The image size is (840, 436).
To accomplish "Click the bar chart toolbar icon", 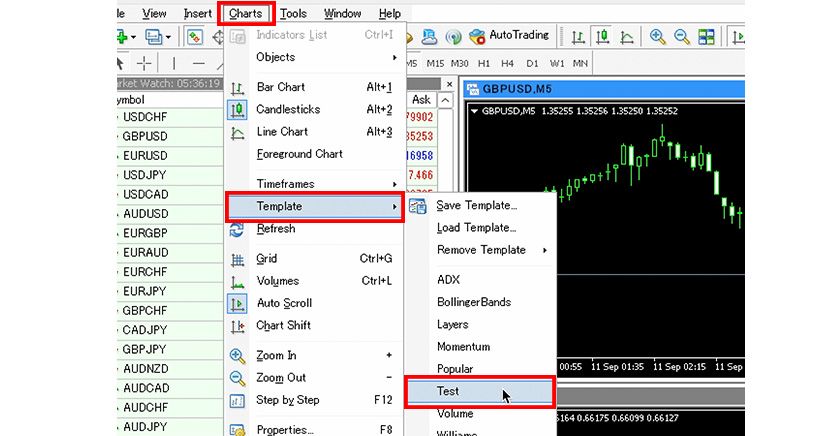I will [578, 36].
